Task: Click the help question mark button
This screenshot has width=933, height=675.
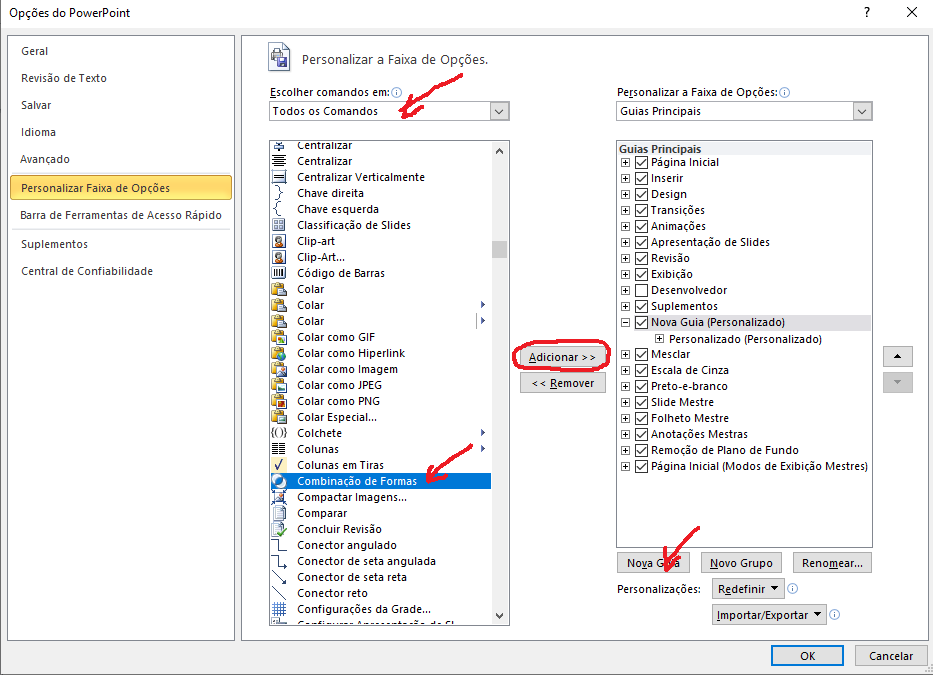Action: tap(867, 12)
